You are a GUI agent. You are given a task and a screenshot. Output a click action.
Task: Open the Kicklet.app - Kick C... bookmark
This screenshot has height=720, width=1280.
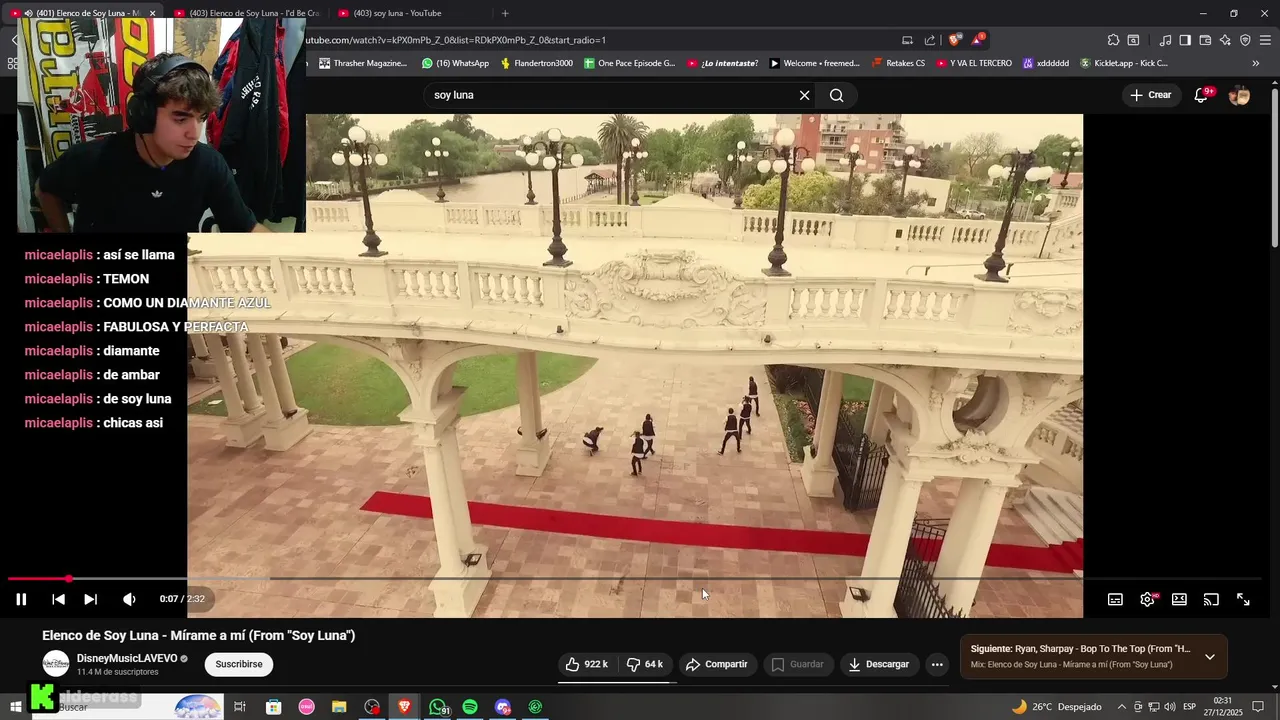(x=1123, y=63)
